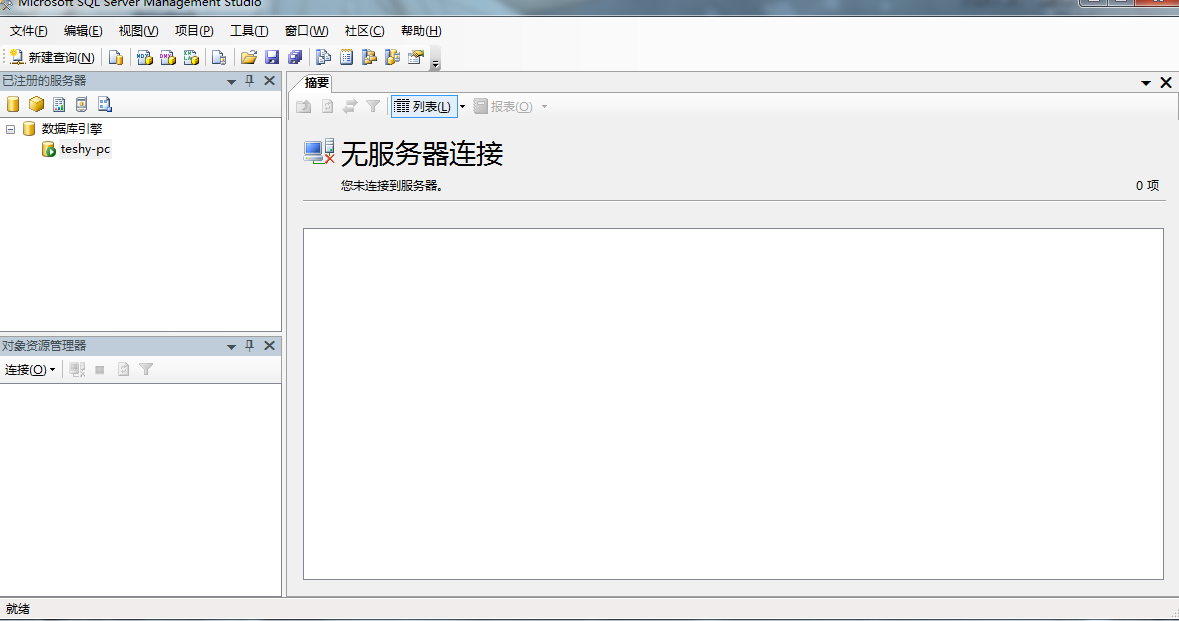Open the 项目(P) menu
This screenshot has height=621, width=1179.
point(194,31)
